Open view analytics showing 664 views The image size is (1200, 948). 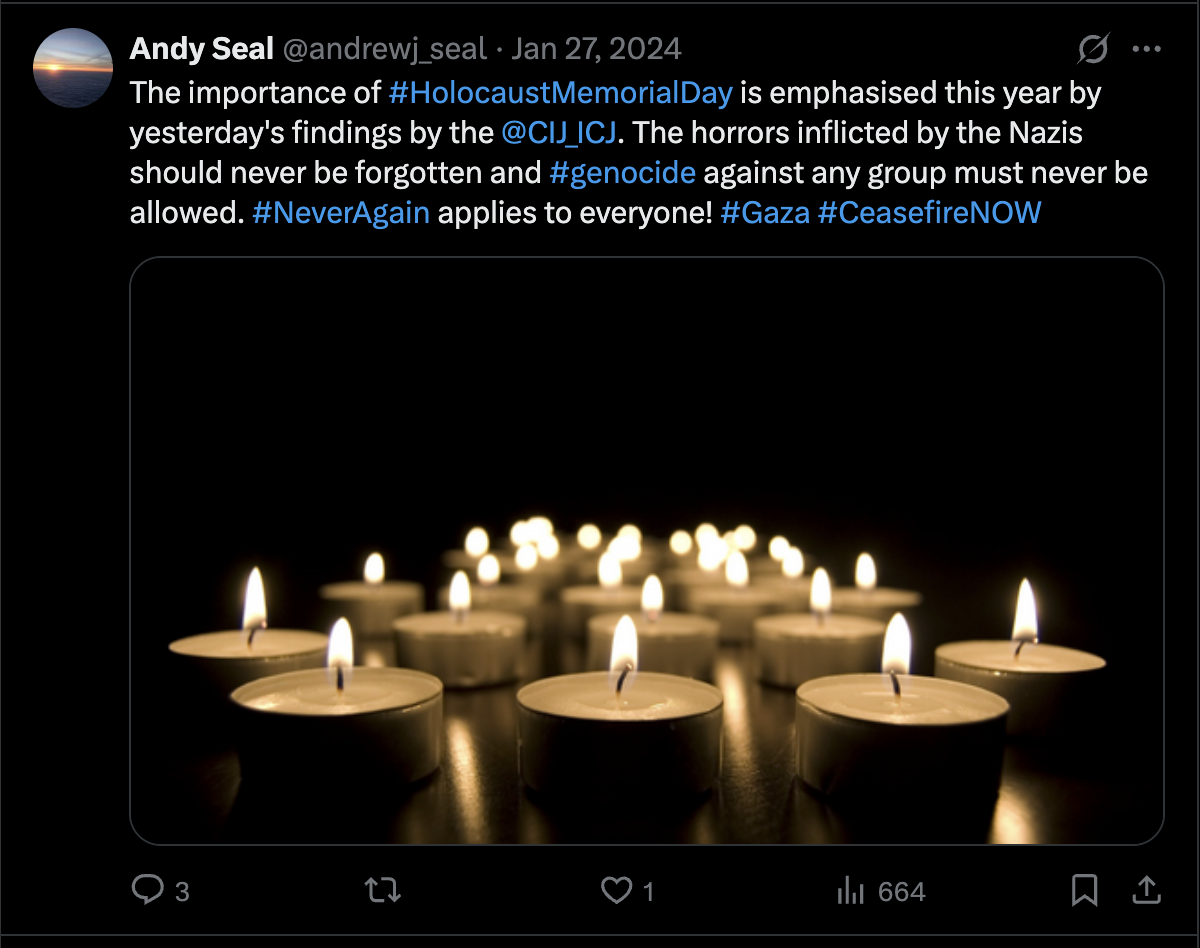[880, 890]
